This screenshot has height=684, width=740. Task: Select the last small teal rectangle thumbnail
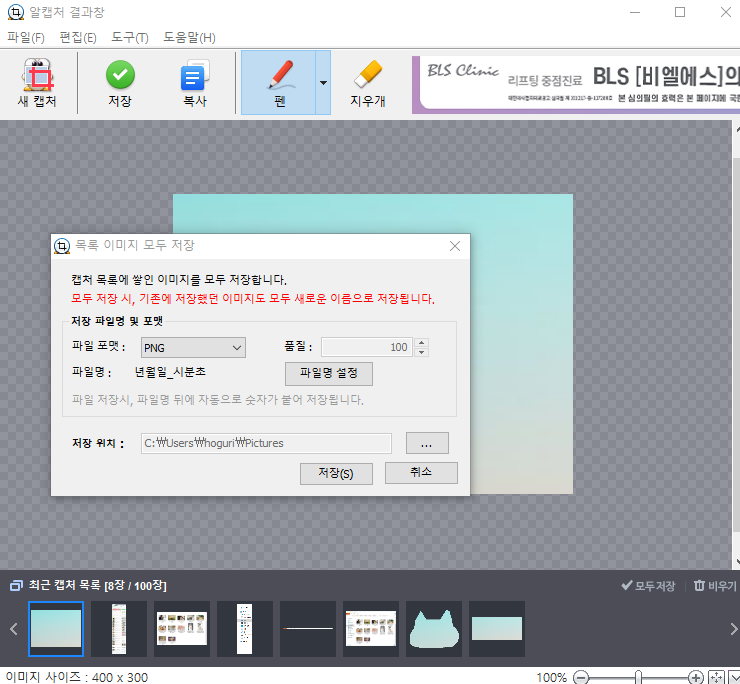(x=496, y=629)
